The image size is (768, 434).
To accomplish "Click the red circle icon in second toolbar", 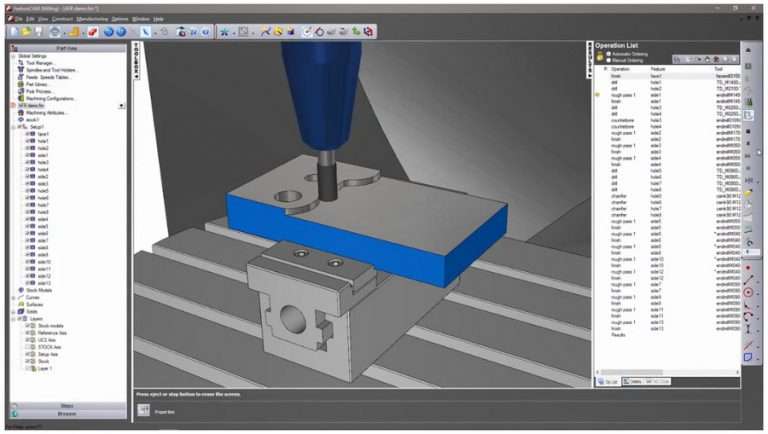I will coord(319,32).
